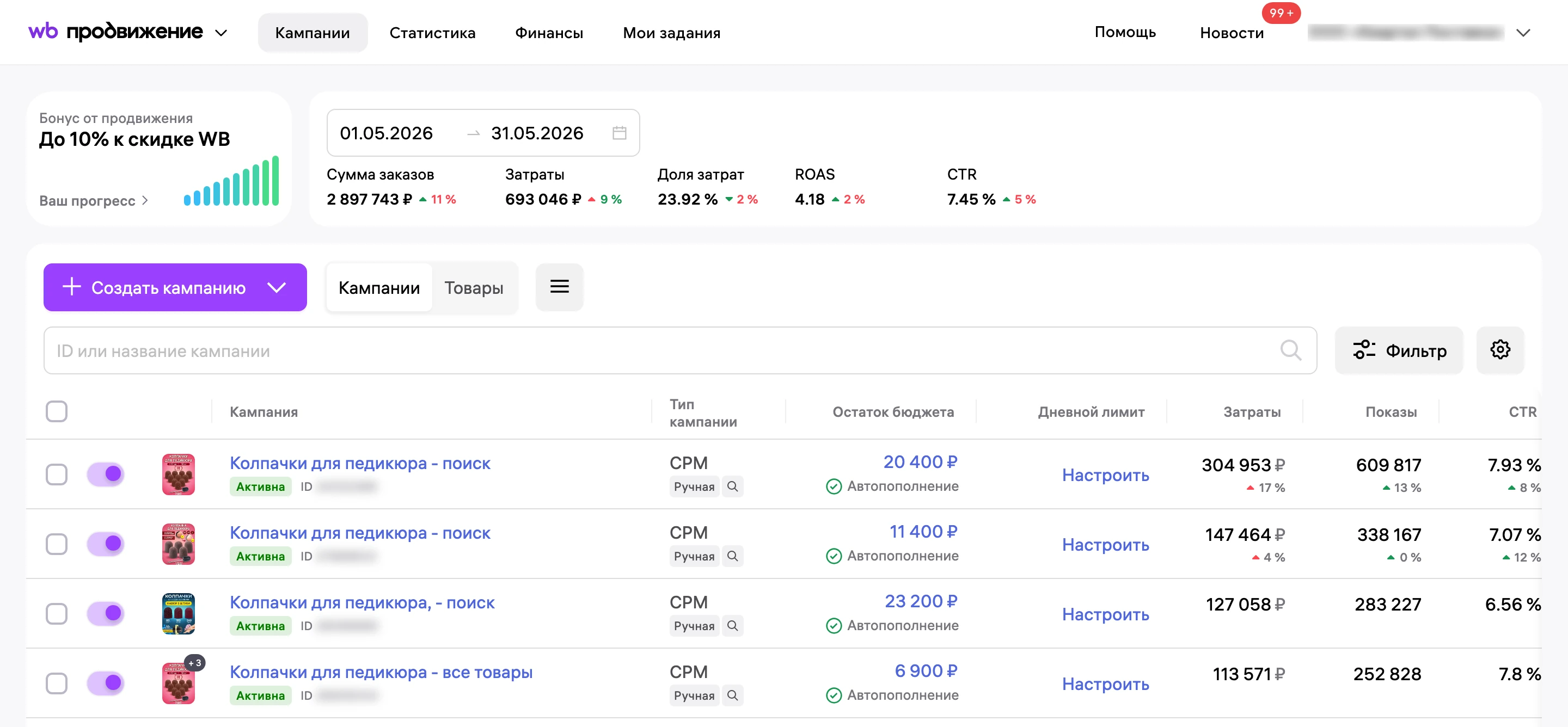This screenshot has height=727, width=1568.
Task: Click budget amount 23 200 ₽
Action: click(920, 601)
